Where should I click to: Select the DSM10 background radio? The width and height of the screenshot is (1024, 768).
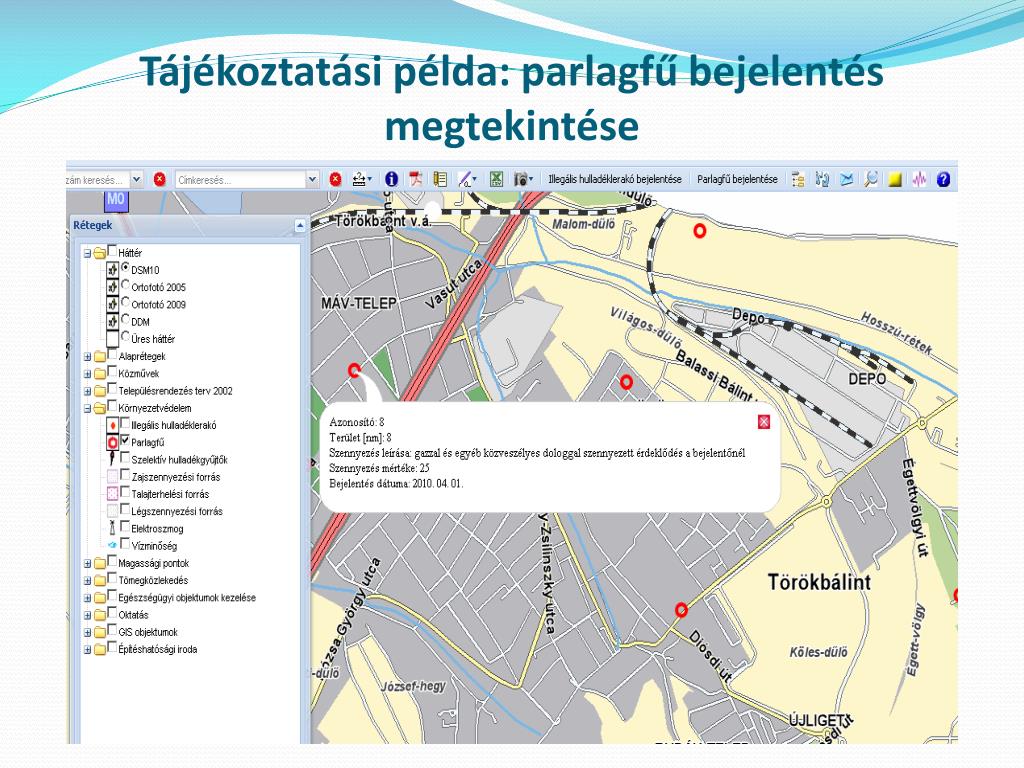(125, 267)
